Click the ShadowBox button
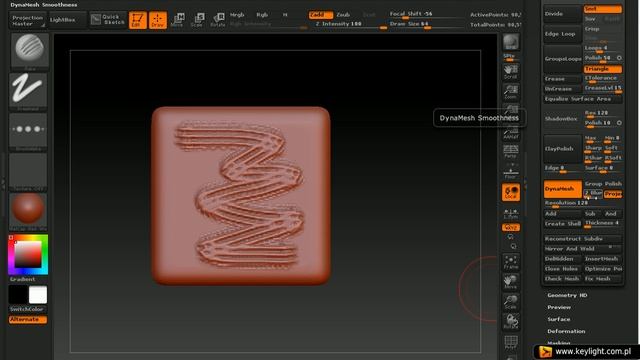This screenshot has height=360, width=640. 562,119
